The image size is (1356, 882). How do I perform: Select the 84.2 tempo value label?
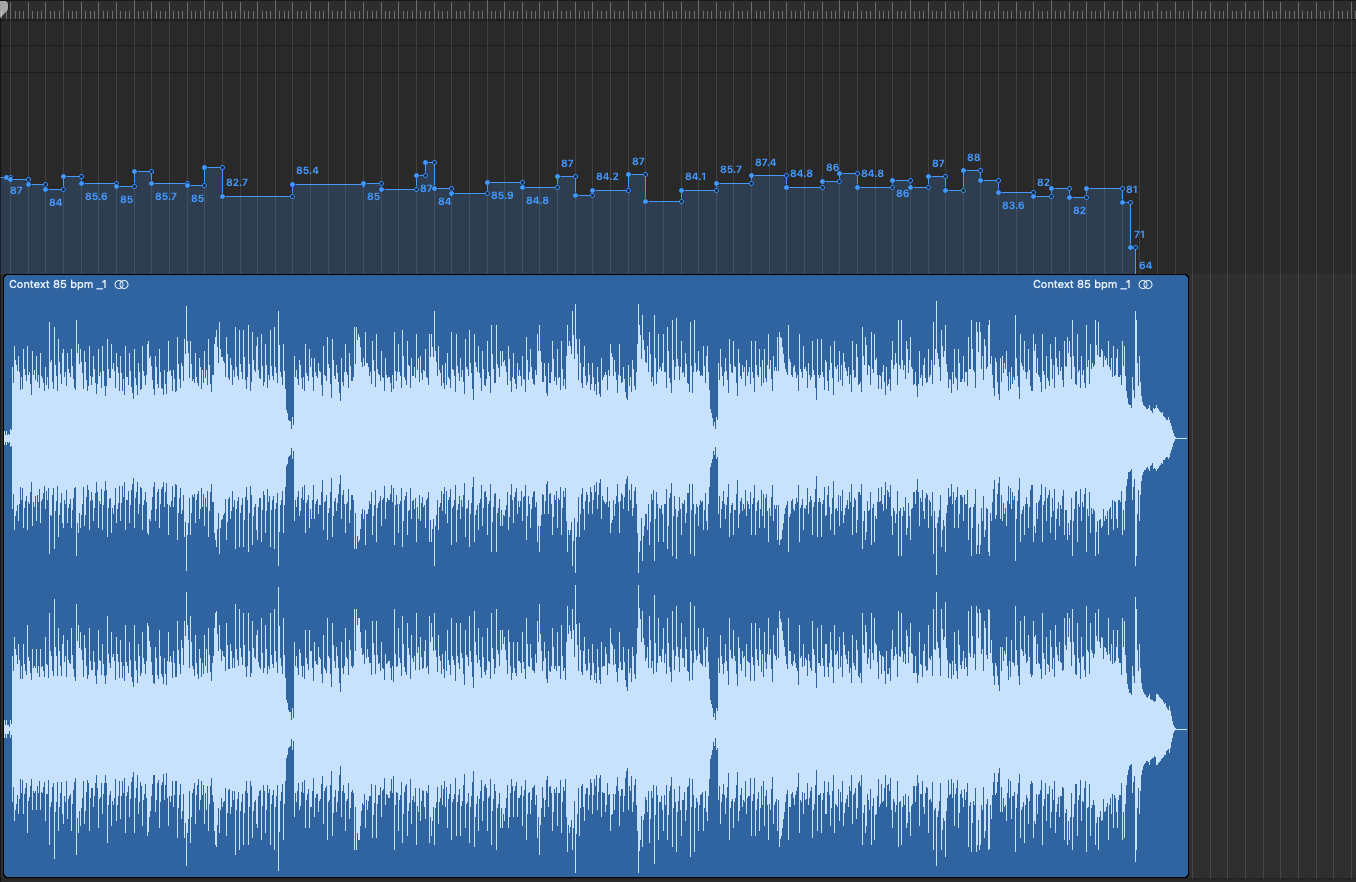tap(607, 177)
